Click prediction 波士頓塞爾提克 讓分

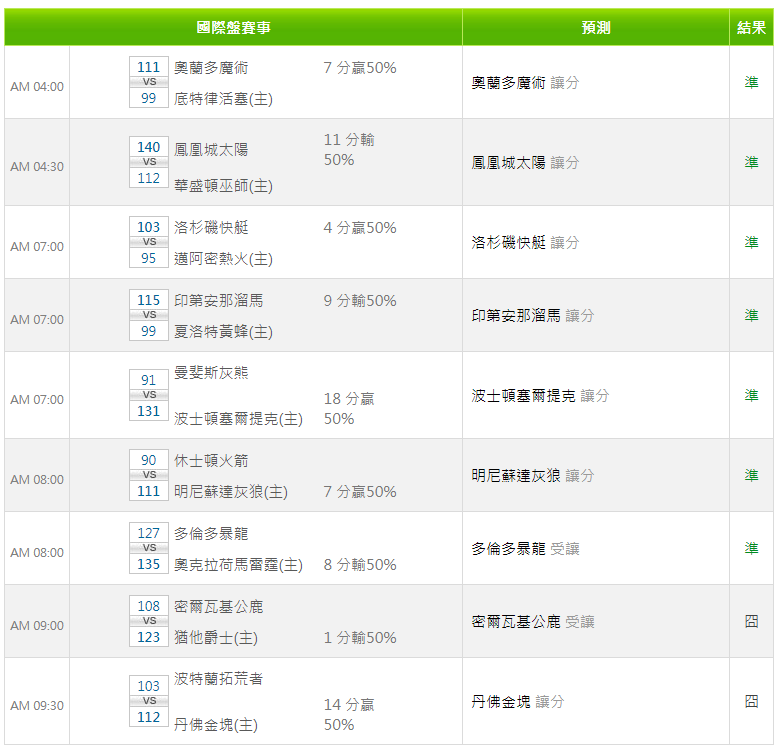540,395
